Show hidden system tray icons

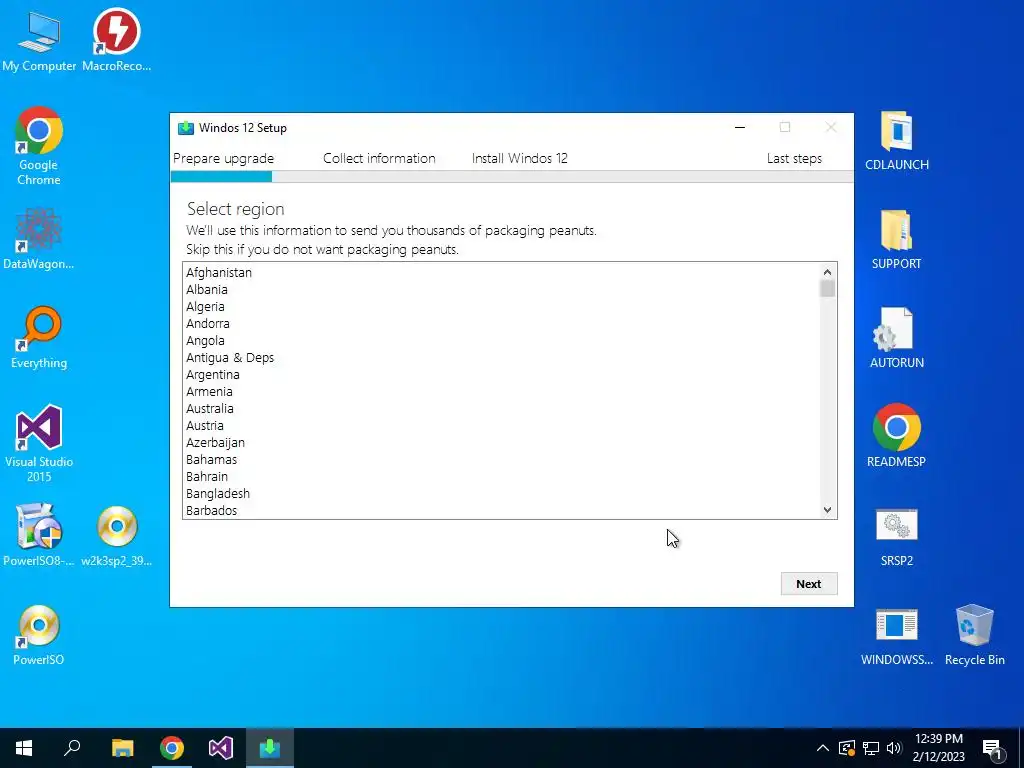click(823, 748)
